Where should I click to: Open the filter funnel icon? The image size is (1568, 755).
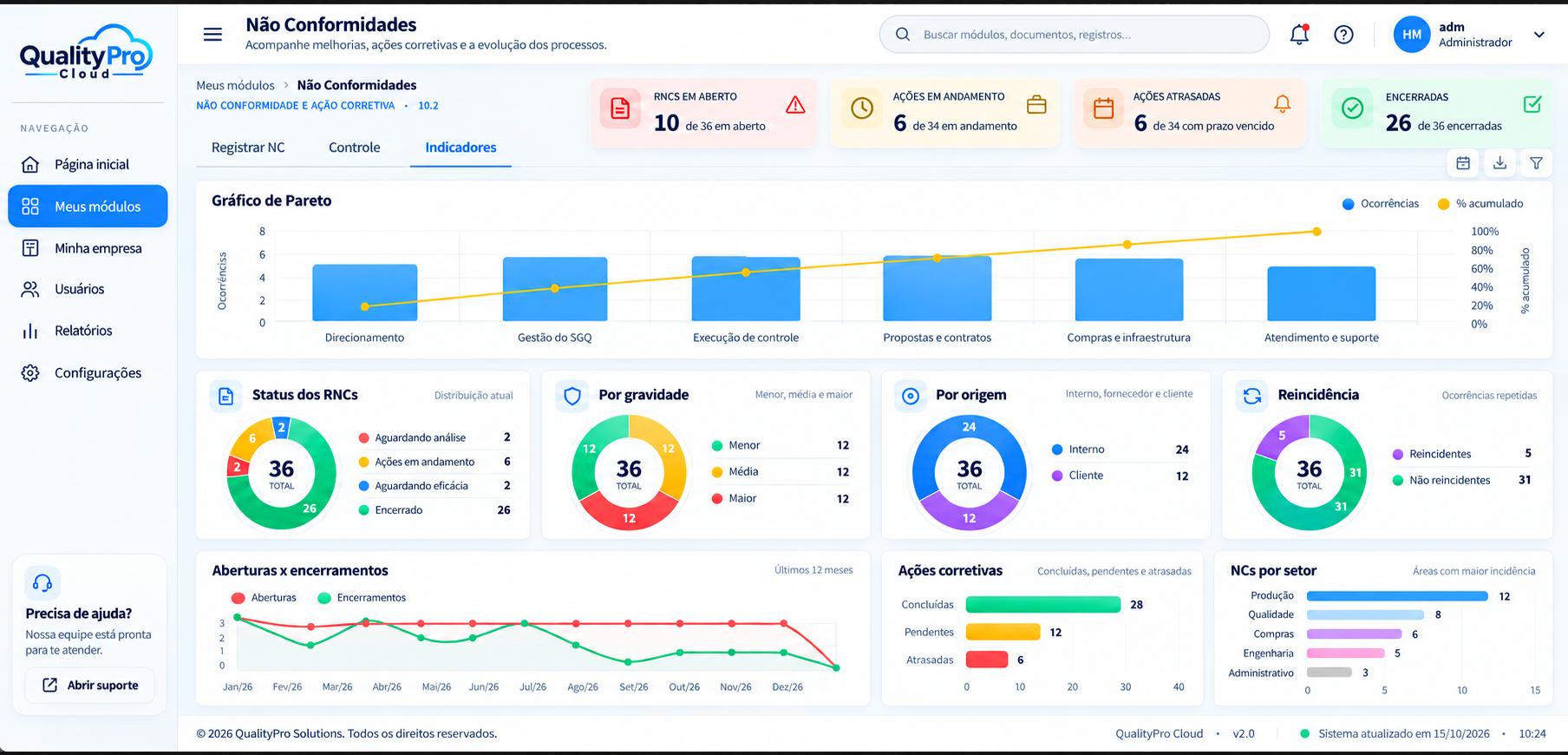pos(1536,163)
